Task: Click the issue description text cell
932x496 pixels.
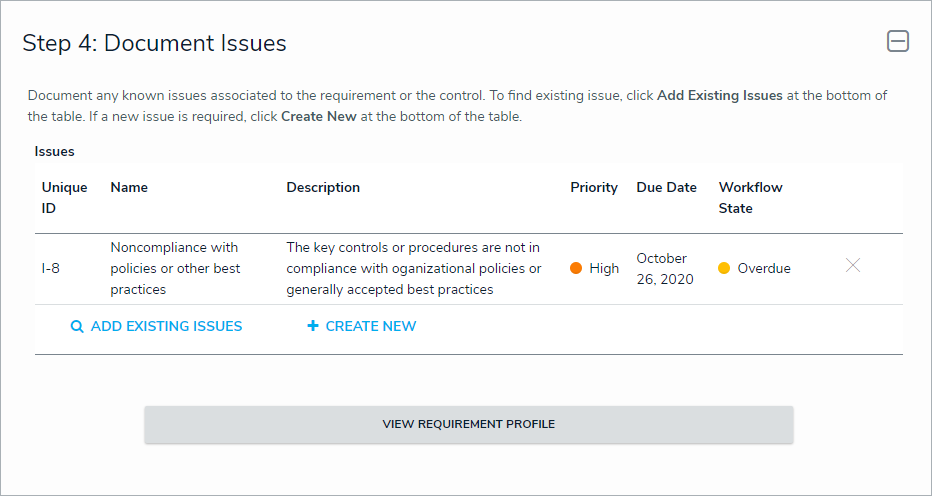Action: (x=414, y=268)
